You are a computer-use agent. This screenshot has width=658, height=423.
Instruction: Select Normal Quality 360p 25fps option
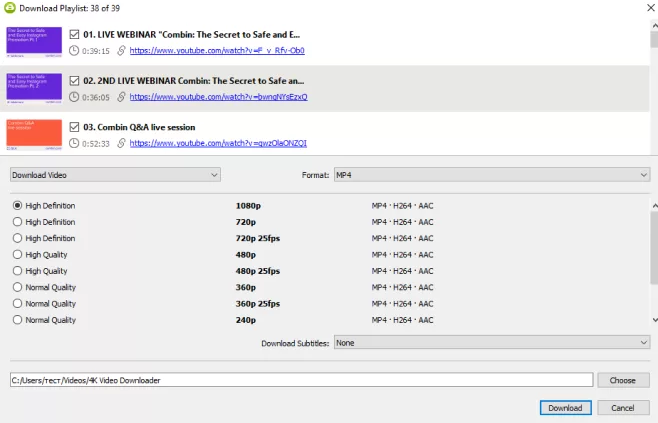pos(17,303)
